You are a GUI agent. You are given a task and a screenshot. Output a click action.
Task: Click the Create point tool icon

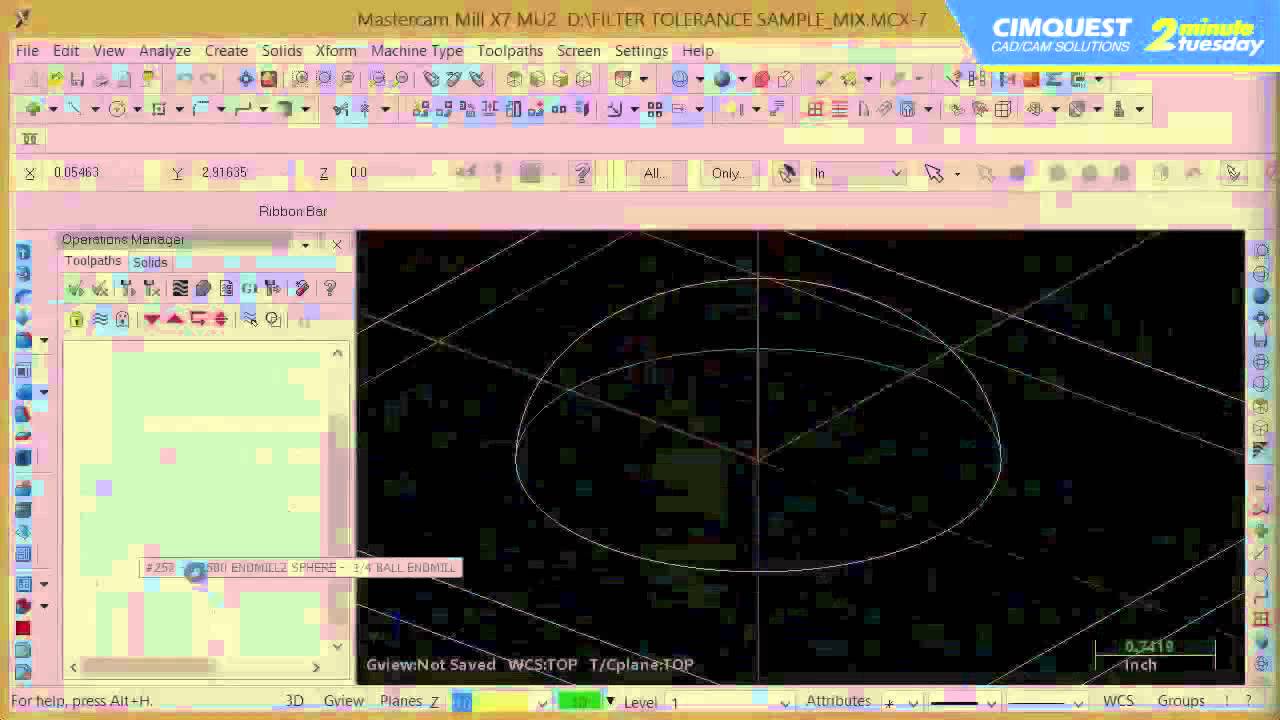pos(33,109)
